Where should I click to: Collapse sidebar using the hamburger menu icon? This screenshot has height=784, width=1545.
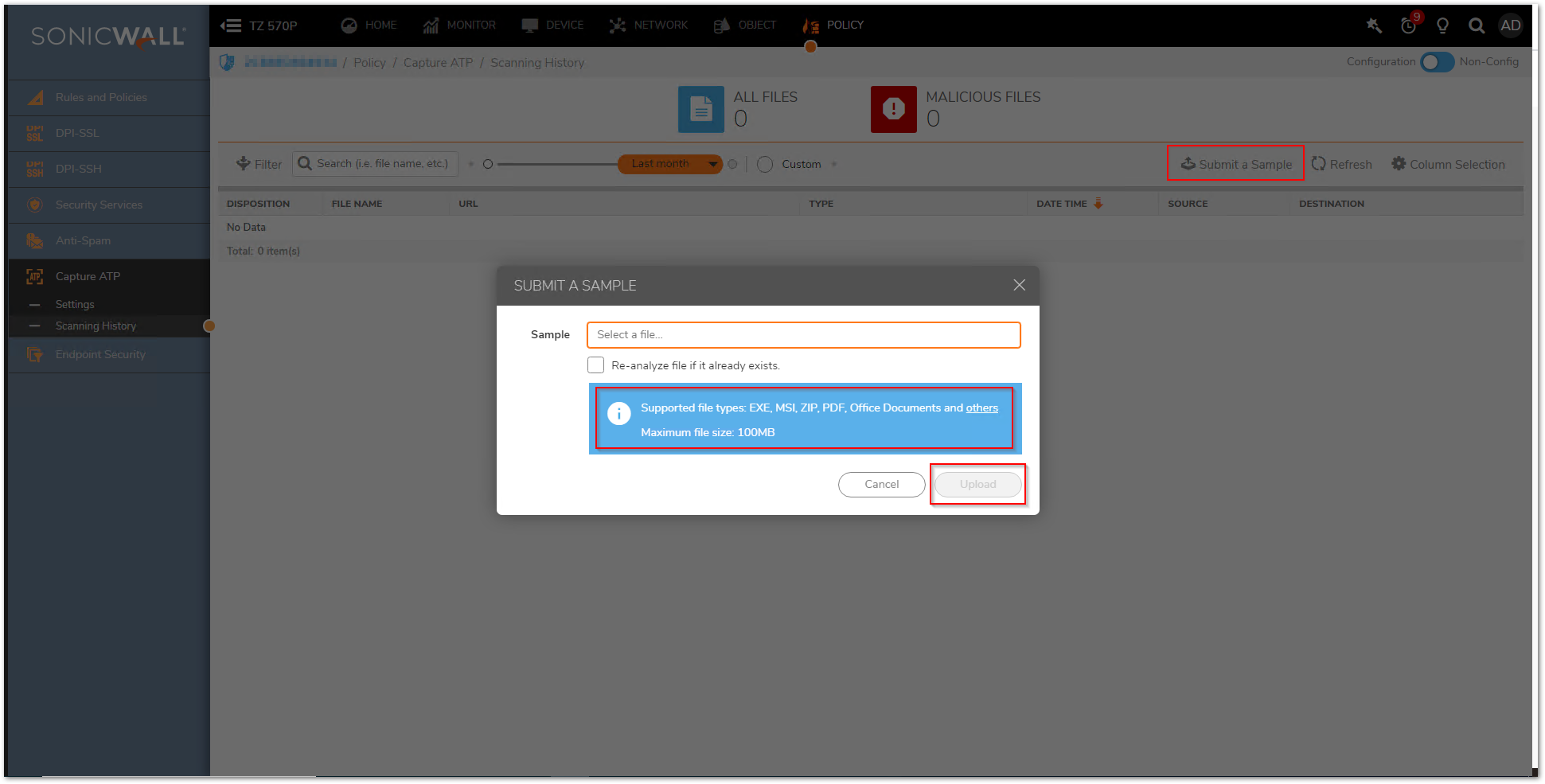(231, 25)
